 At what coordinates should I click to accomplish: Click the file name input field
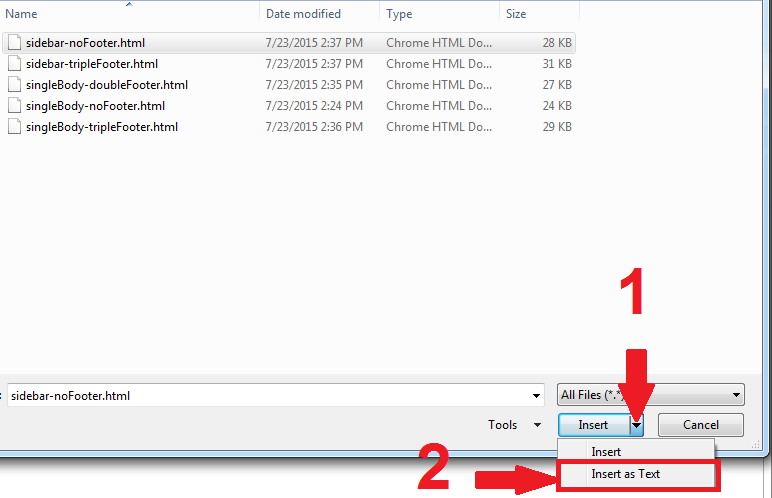tap(268, 396)
